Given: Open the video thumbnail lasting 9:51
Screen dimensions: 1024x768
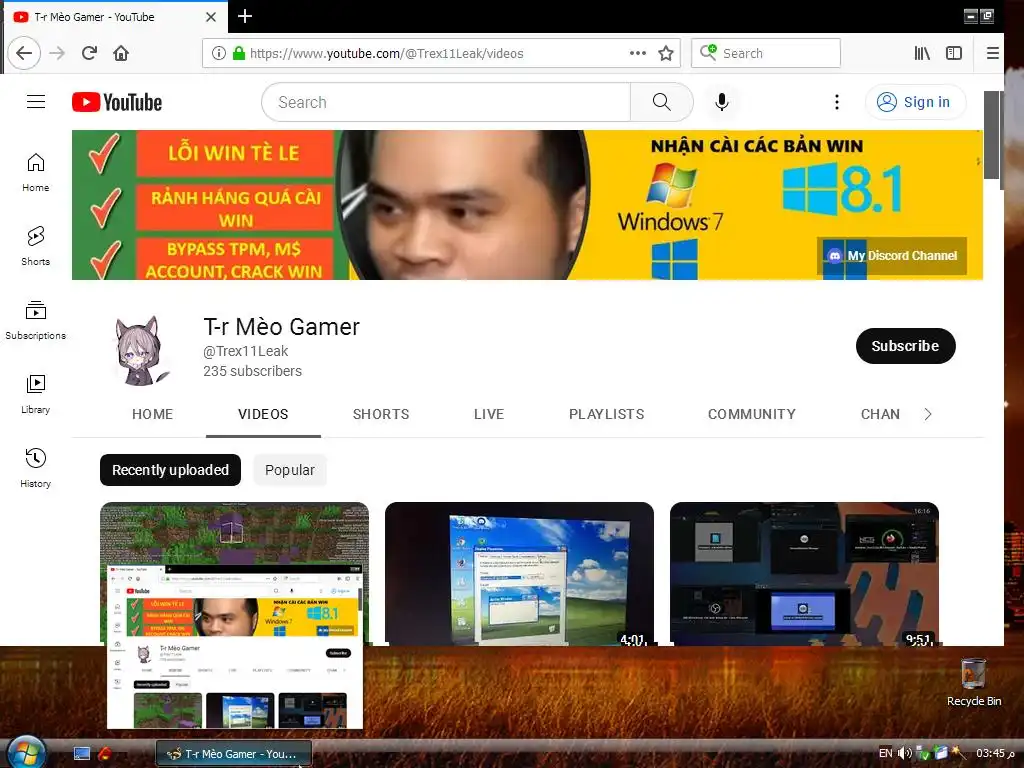Looking at the screenshot, I should pyautogui.click(x=805, y=573).
